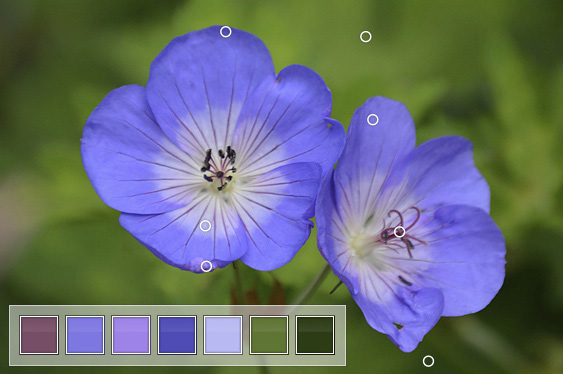The height and width of the screenshot is (374, 563).
Task: Select sample marker on left flower's bottom petal edge
Action: click(206, 266)
